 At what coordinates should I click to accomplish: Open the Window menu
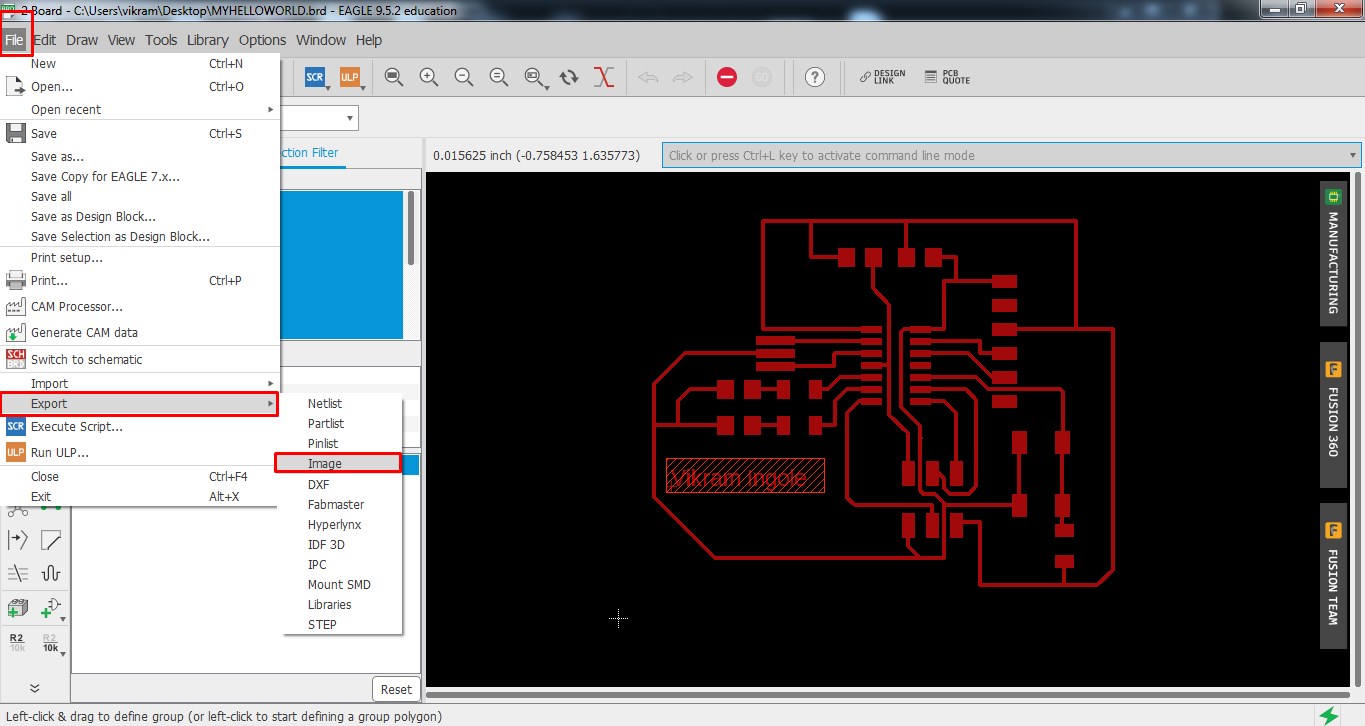click(321, 40)
